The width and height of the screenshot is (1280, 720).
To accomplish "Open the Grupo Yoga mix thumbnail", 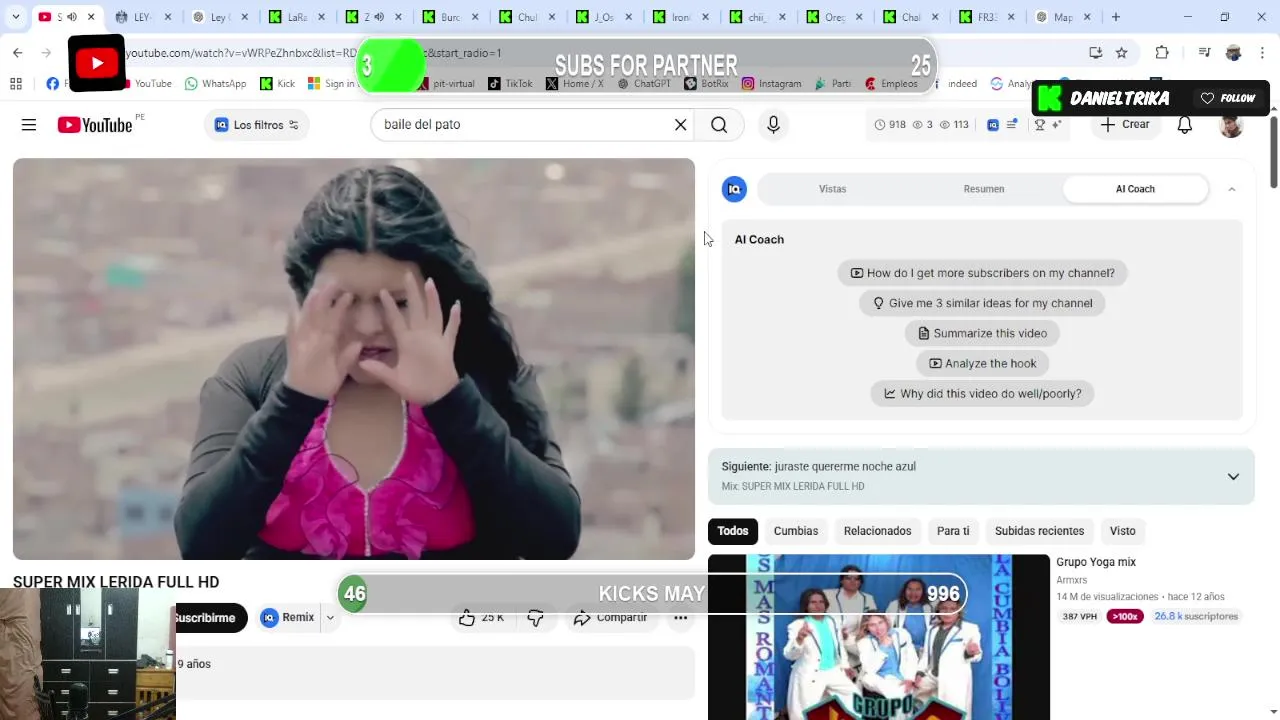I will (878, 637).
